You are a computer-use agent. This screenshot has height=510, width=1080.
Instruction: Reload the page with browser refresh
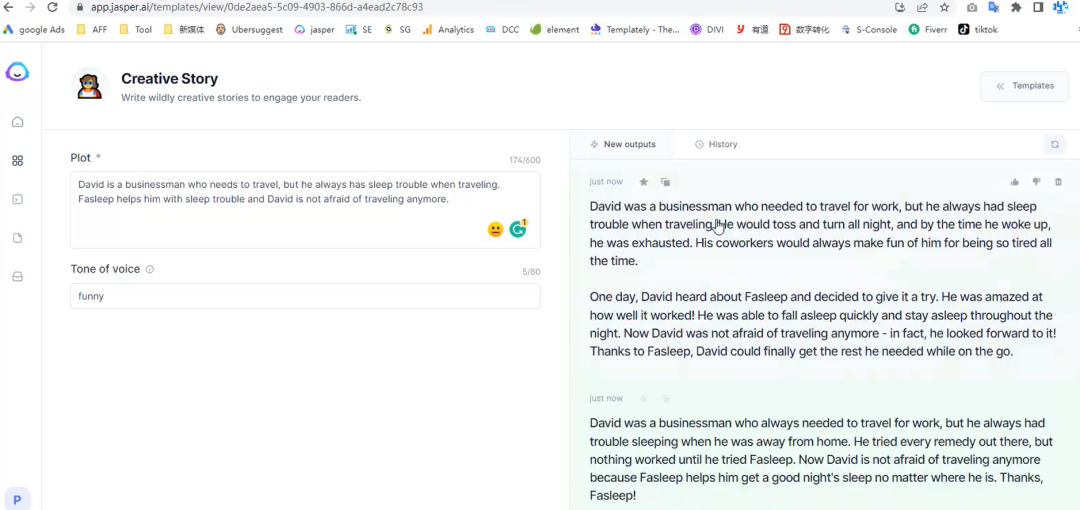tap(52, 7)
